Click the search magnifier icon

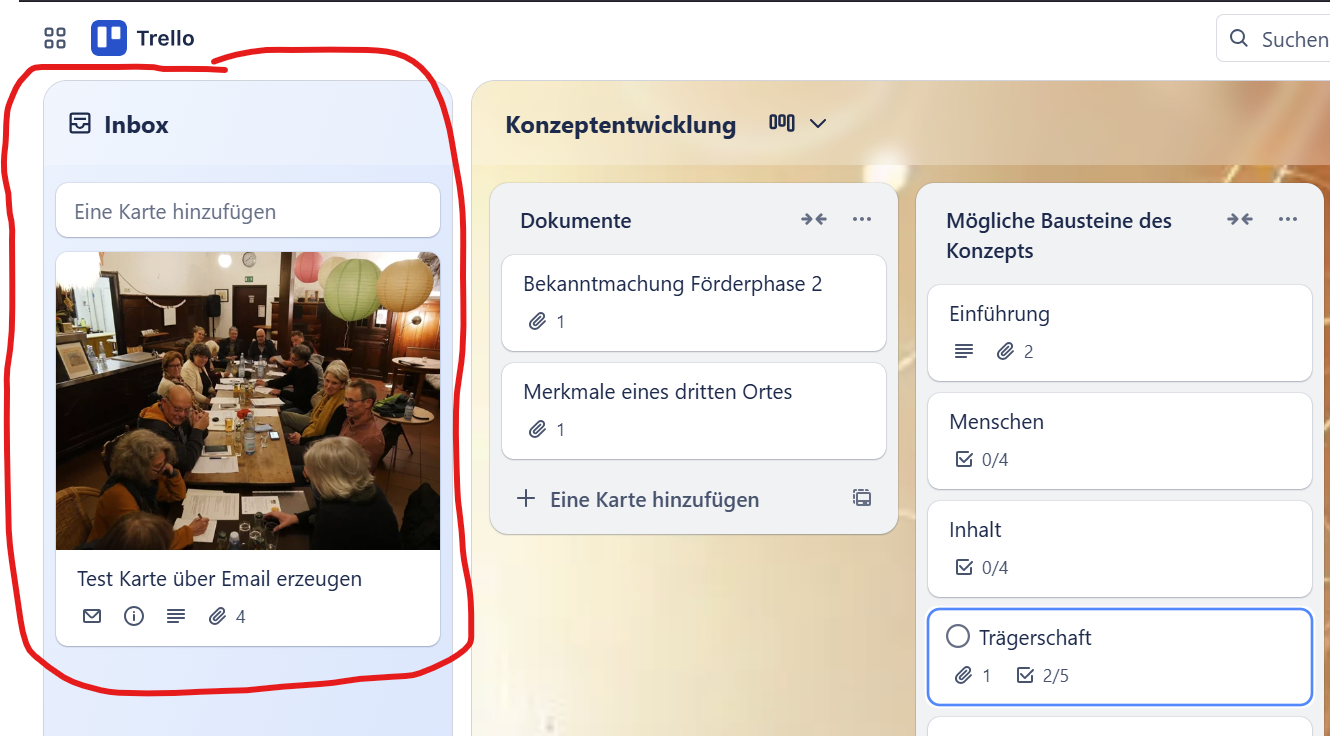pyautogui.click(x=1240, y=38)
